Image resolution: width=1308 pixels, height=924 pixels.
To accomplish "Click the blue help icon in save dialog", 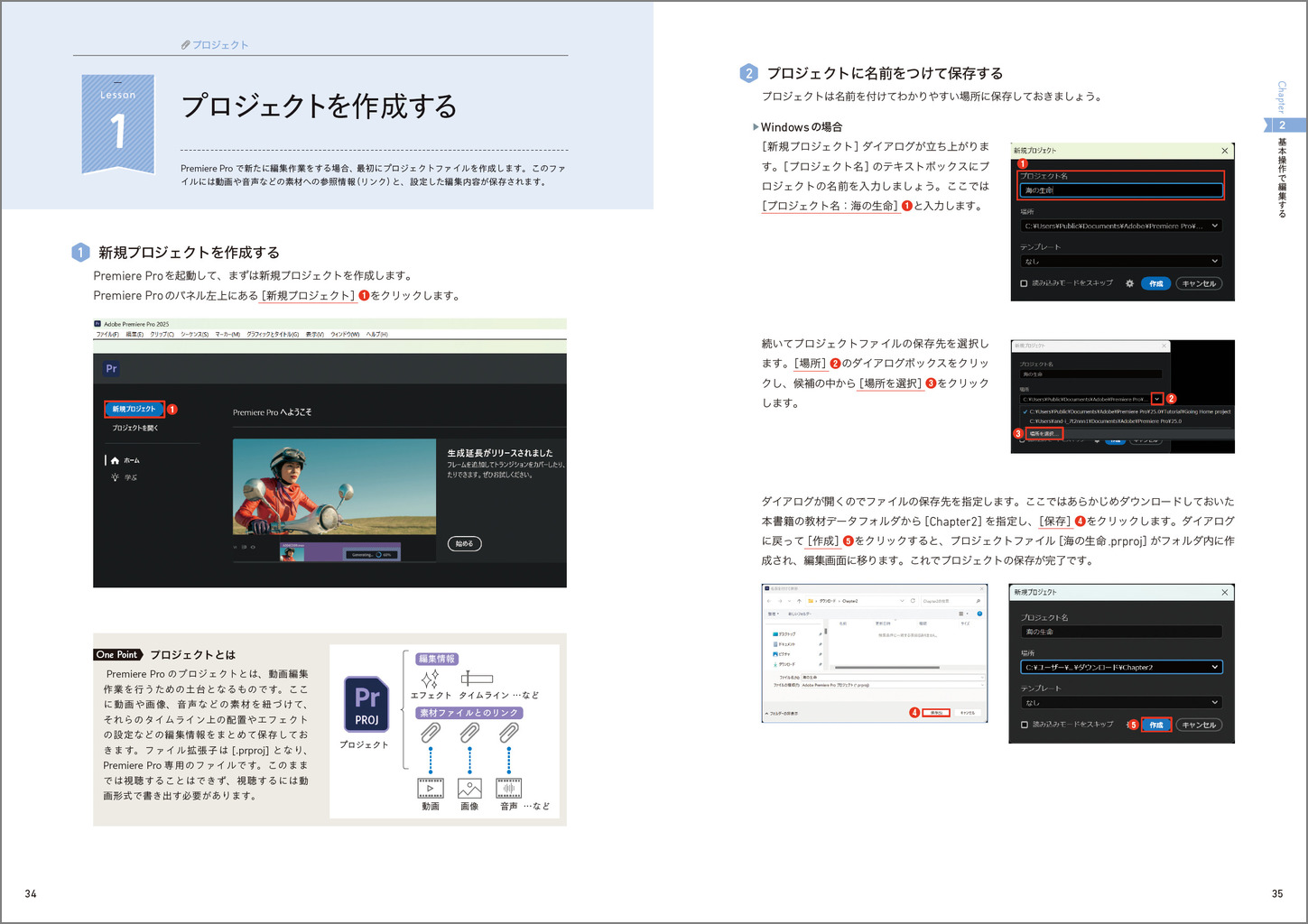I will click(x=979, y=614).
